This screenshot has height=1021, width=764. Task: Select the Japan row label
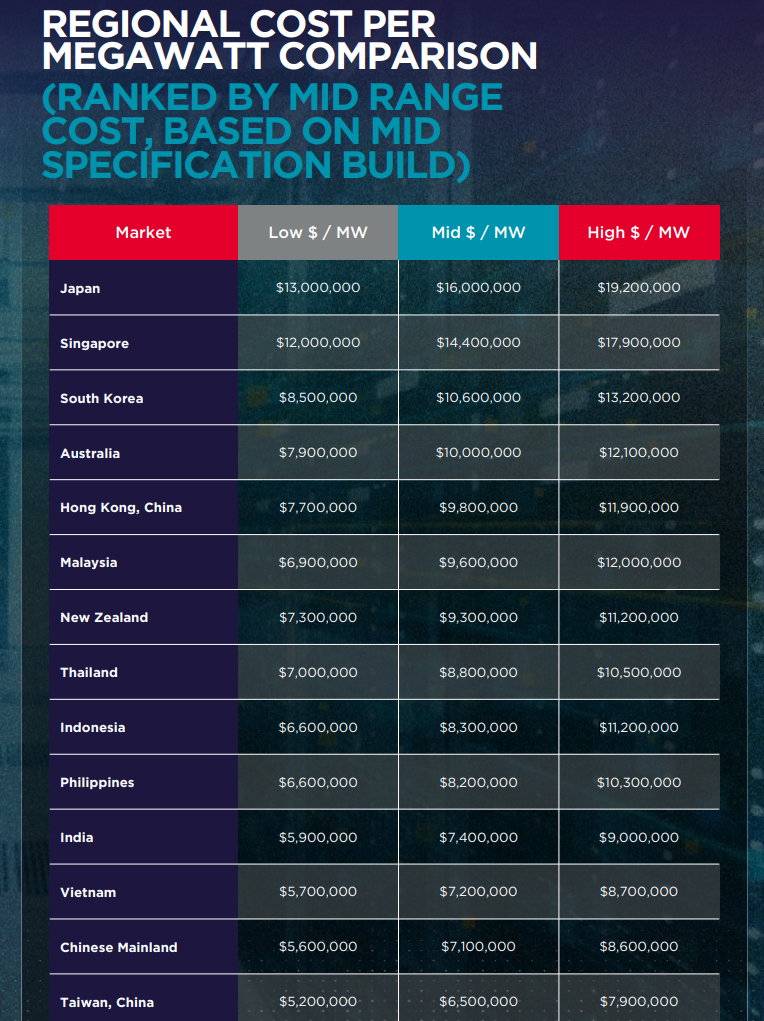tap(80, 288)
